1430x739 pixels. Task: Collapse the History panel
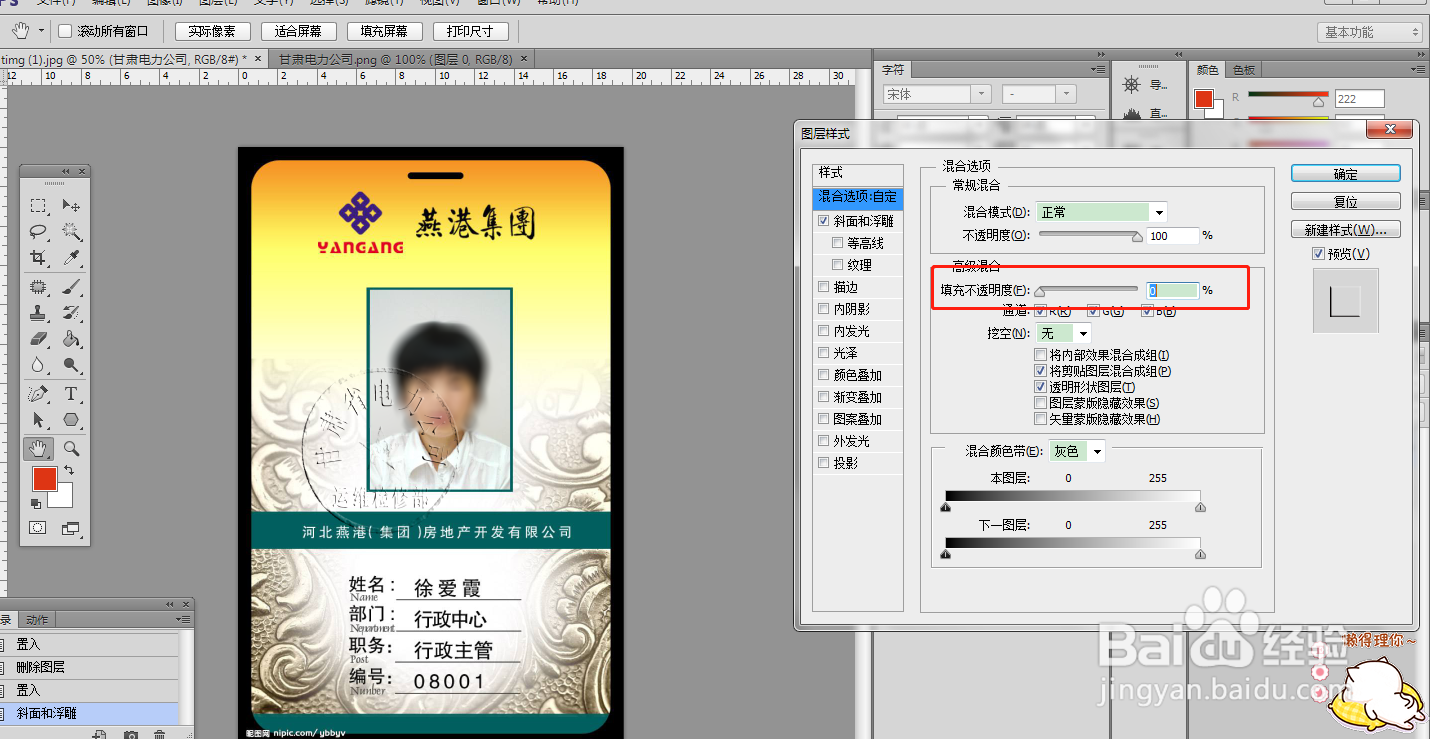click(169, 604)
